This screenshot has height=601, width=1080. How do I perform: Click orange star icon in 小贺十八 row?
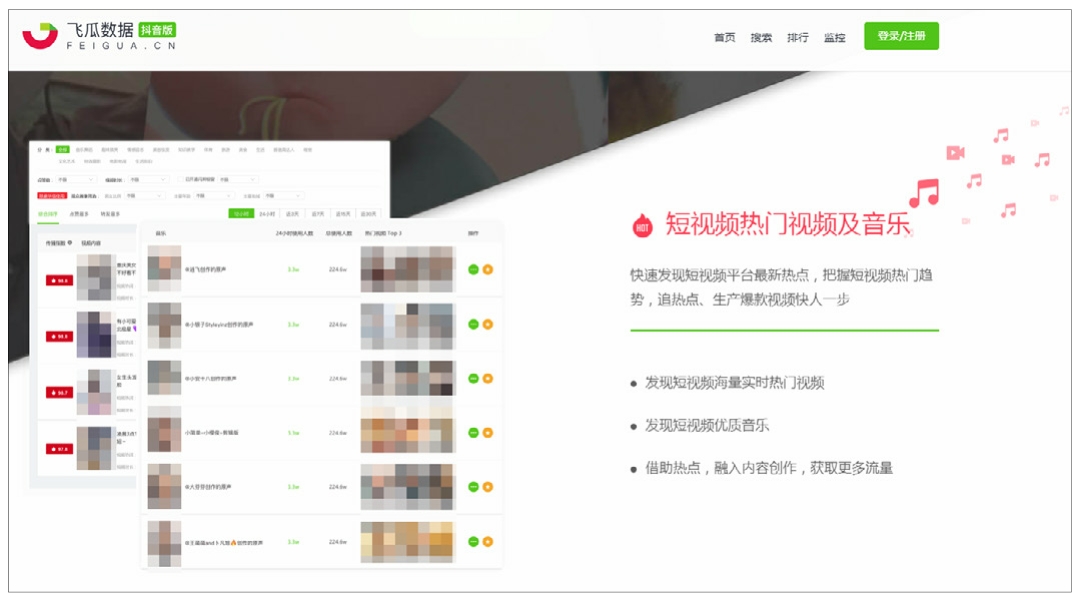[488, 379]
